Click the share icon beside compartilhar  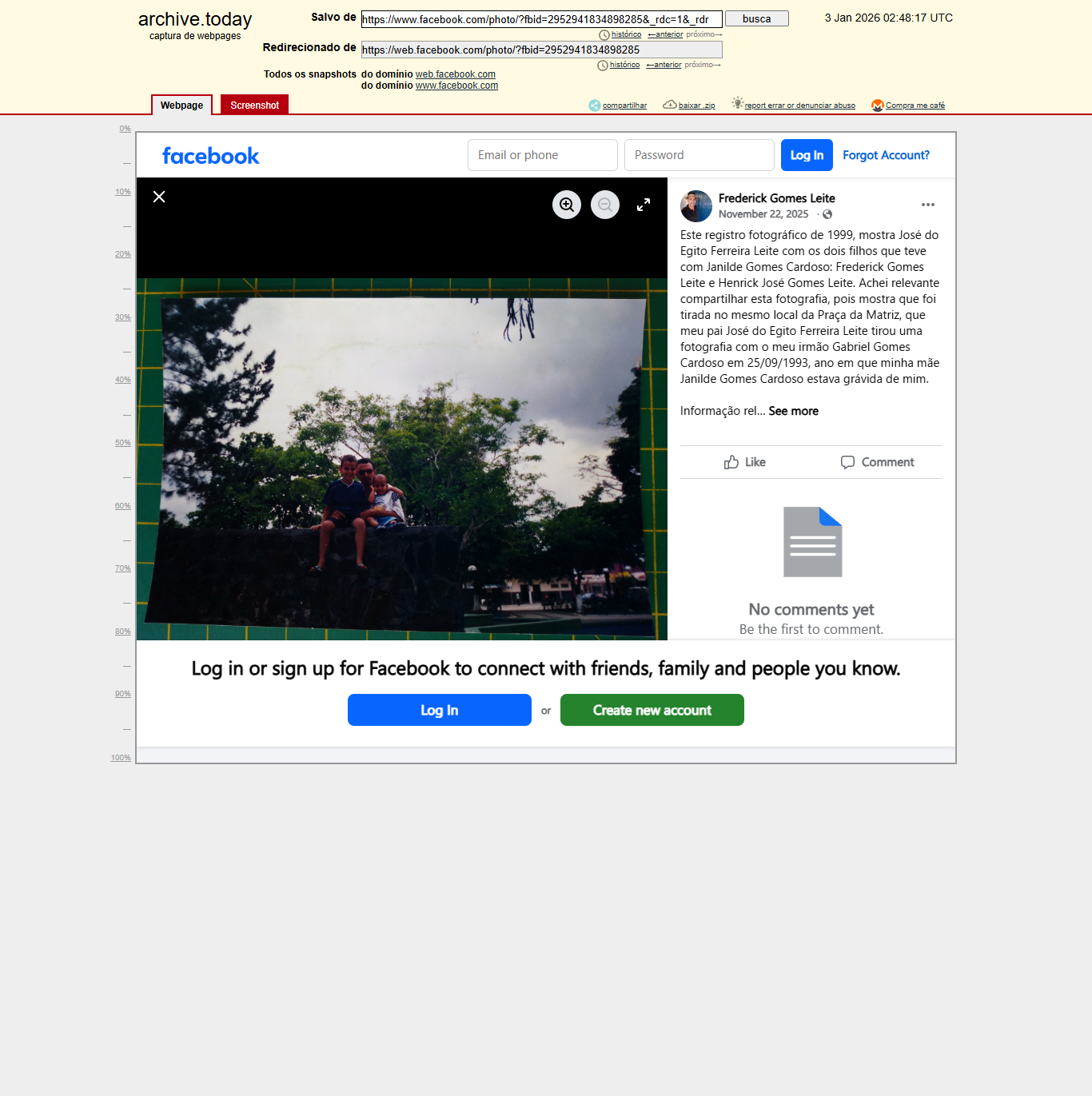click(x=595, y=106)
